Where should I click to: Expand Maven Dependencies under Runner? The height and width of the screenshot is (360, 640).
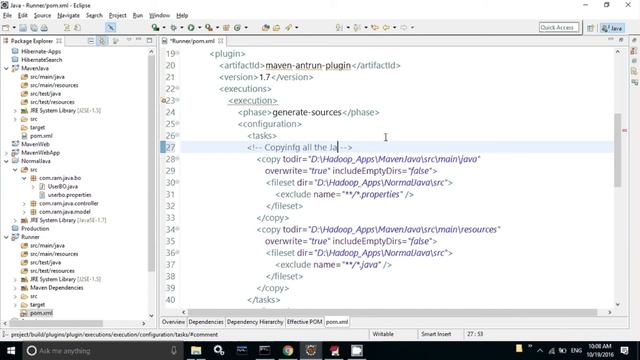[x=15, y=288]
